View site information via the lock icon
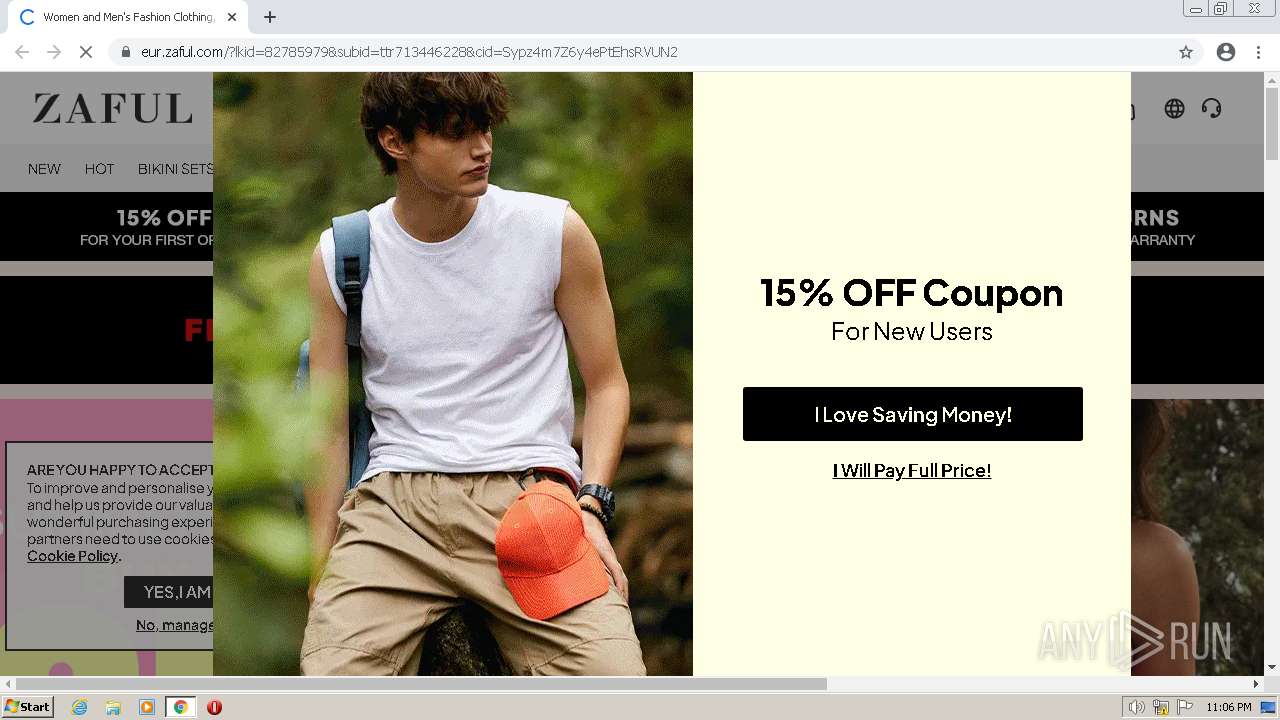This screenshot has width=1280, height=720. click(x=125, y=52)
